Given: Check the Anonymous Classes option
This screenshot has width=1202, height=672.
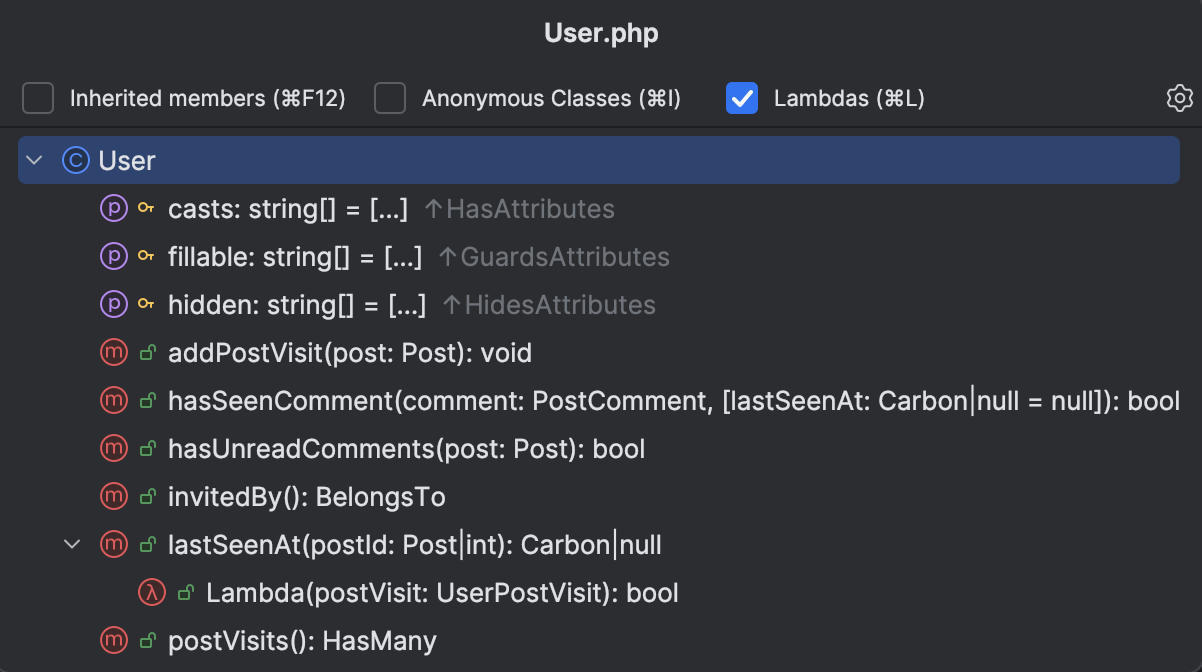Looking at the screenshot, I should pos(390,98).
